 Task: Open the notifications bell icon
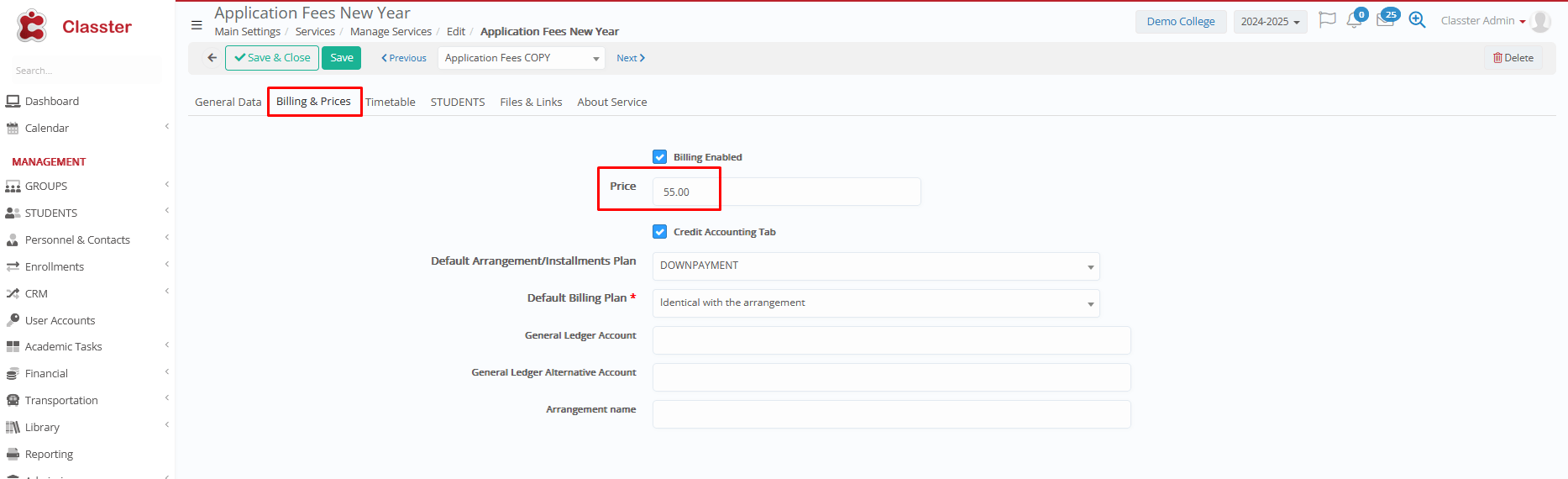[1354, 20]
